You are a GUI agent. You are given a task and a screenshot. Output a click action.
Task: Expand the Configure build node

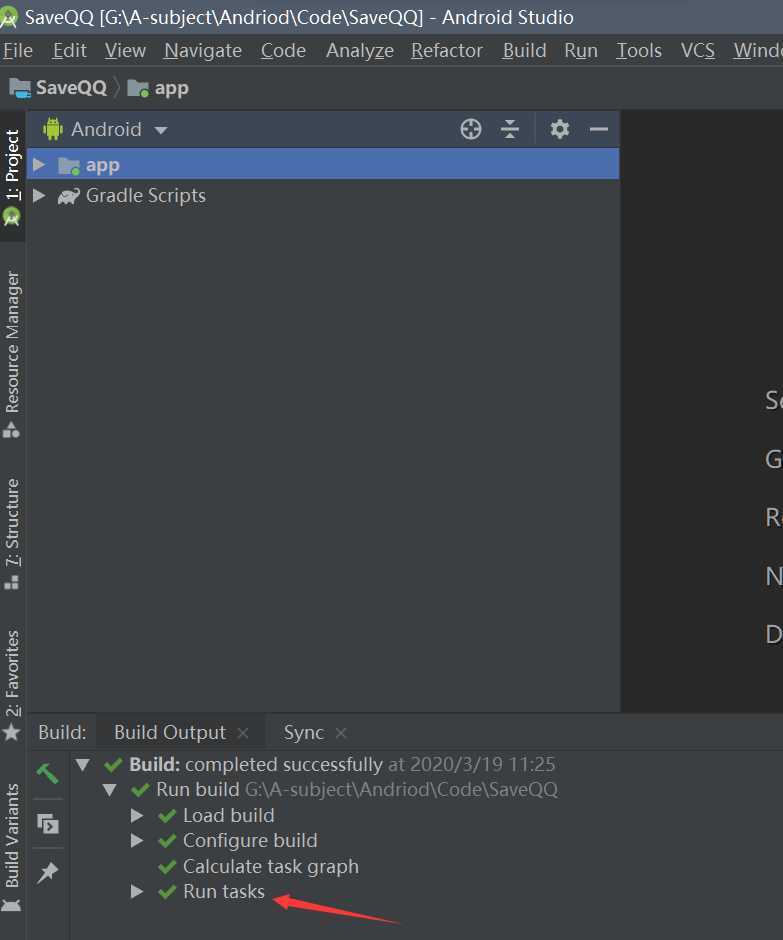coord(137,840)
